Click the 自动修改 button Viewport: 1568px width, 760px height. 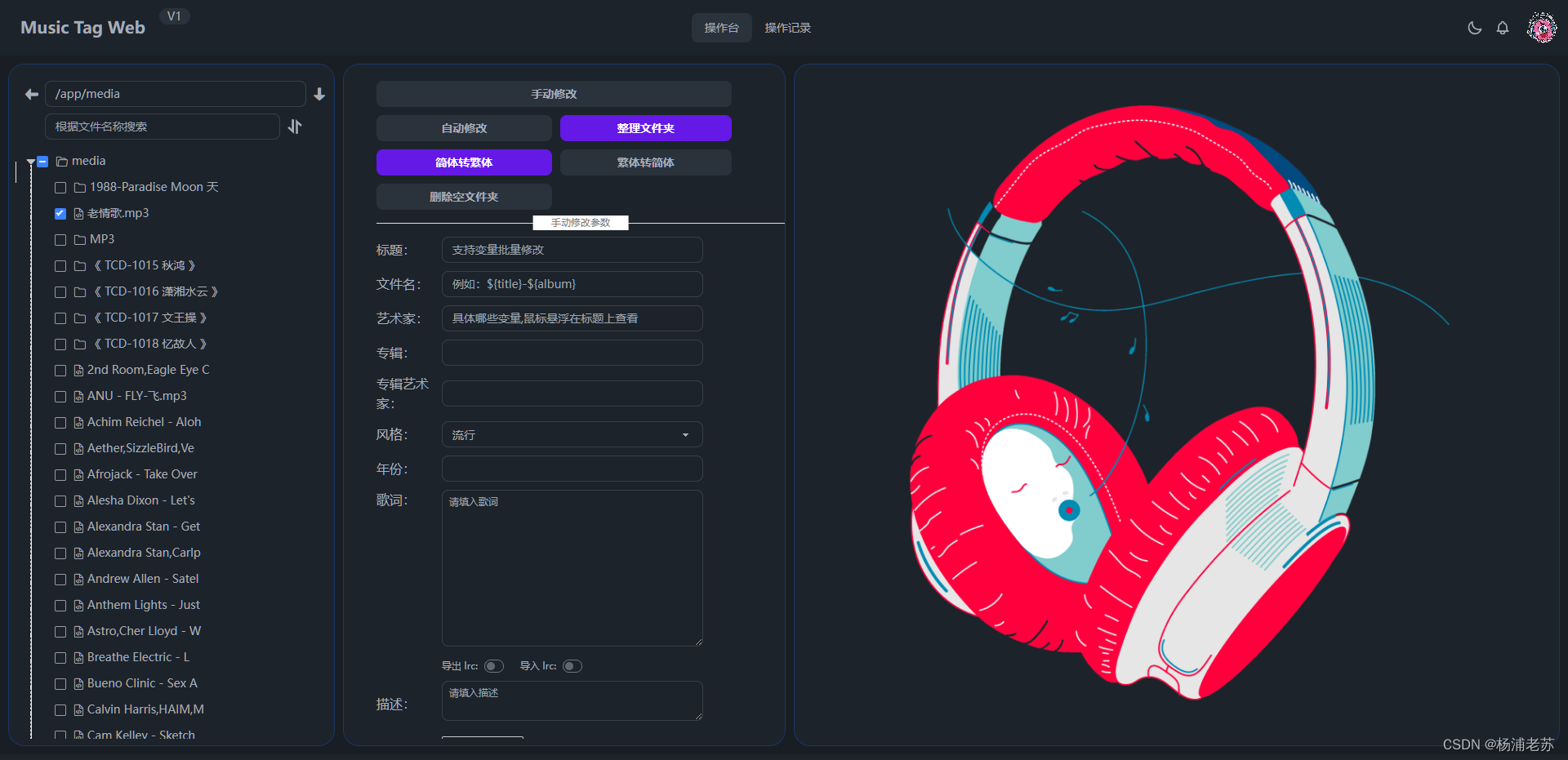point(464,128)
